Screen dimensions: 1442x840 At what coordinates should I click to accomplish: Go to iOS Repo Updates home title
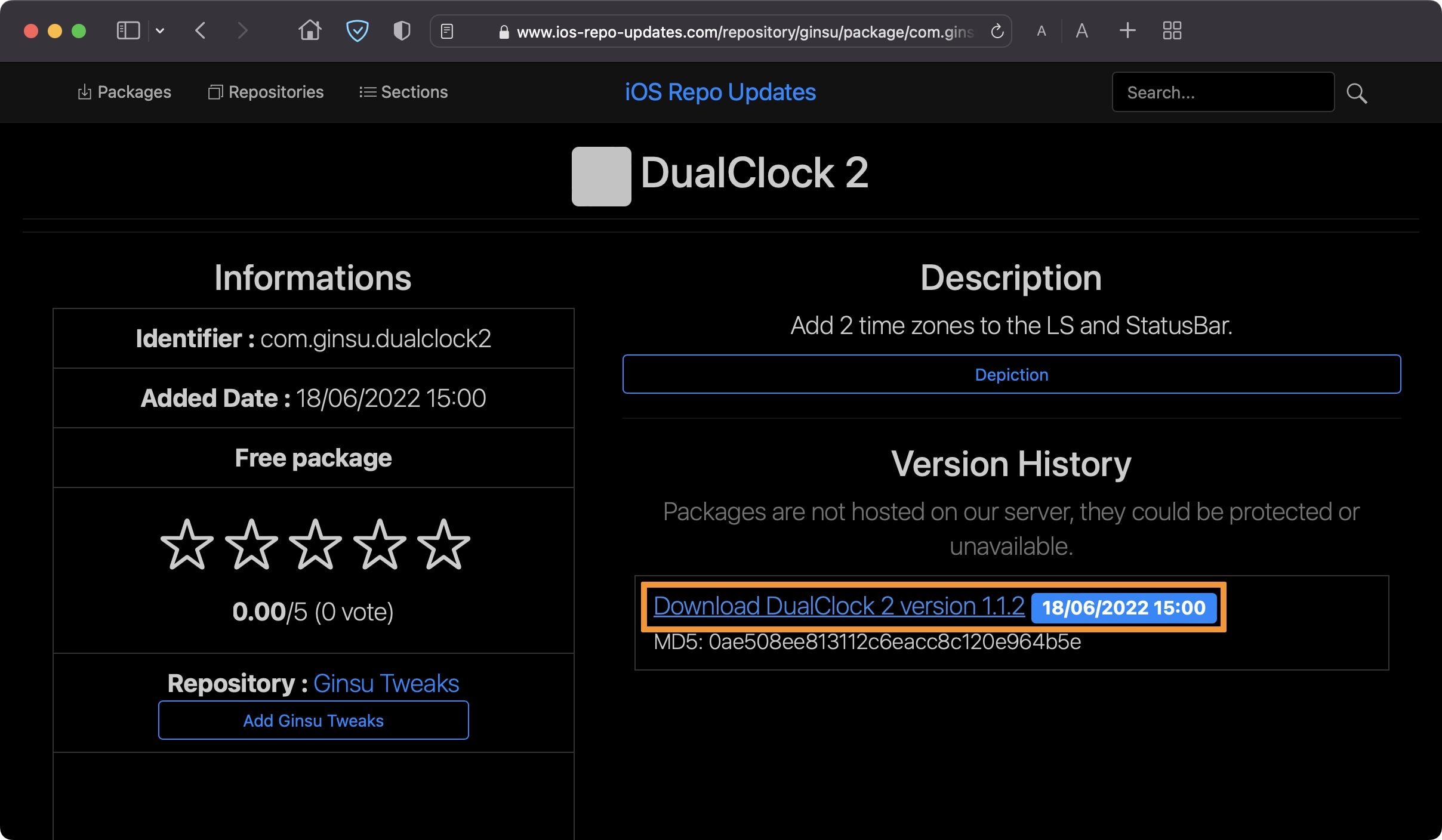click(720, 92)
